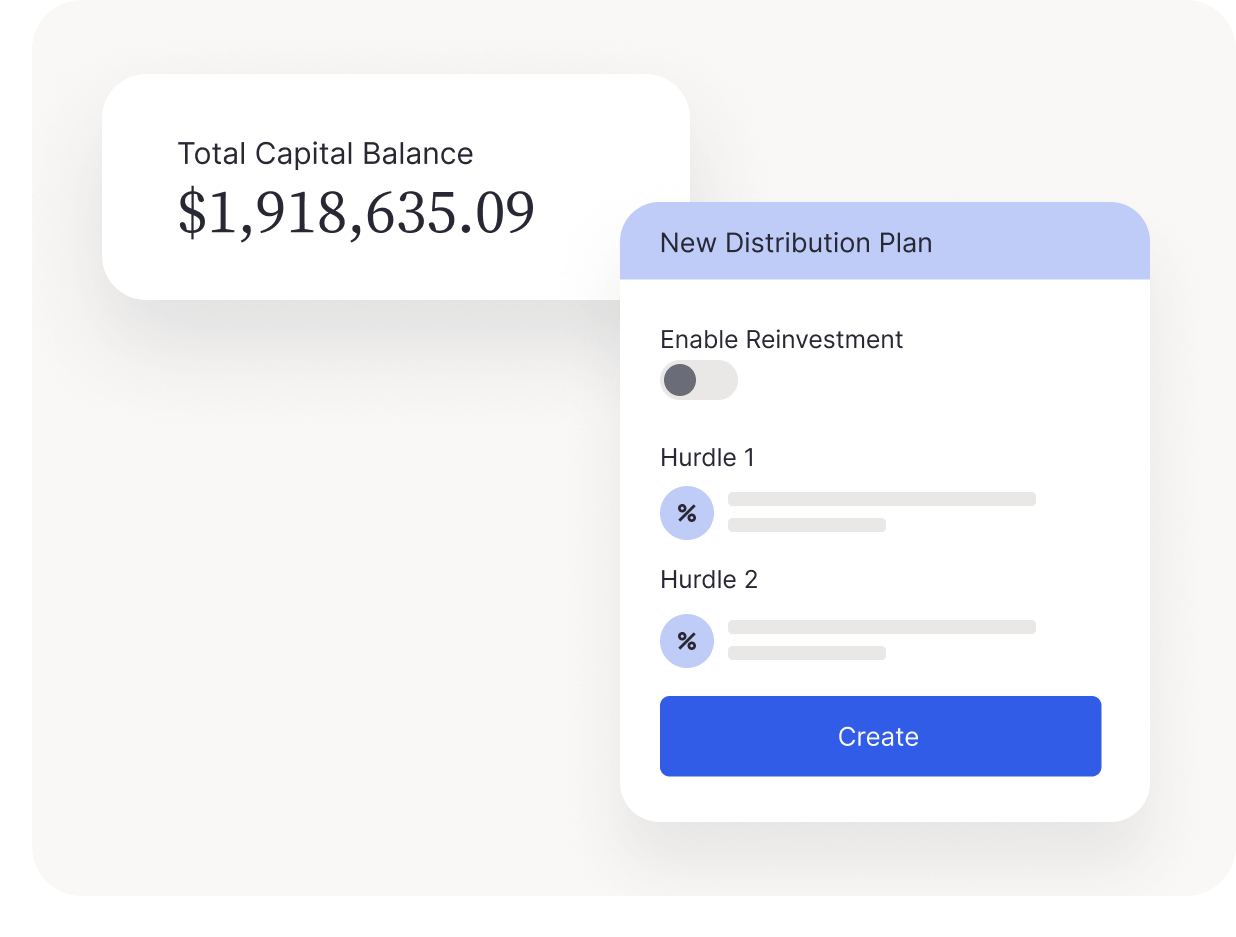
Task: Click the short placeholder bar in Hurdle 1
Action: pyautogui.click(x=807, y=525)
